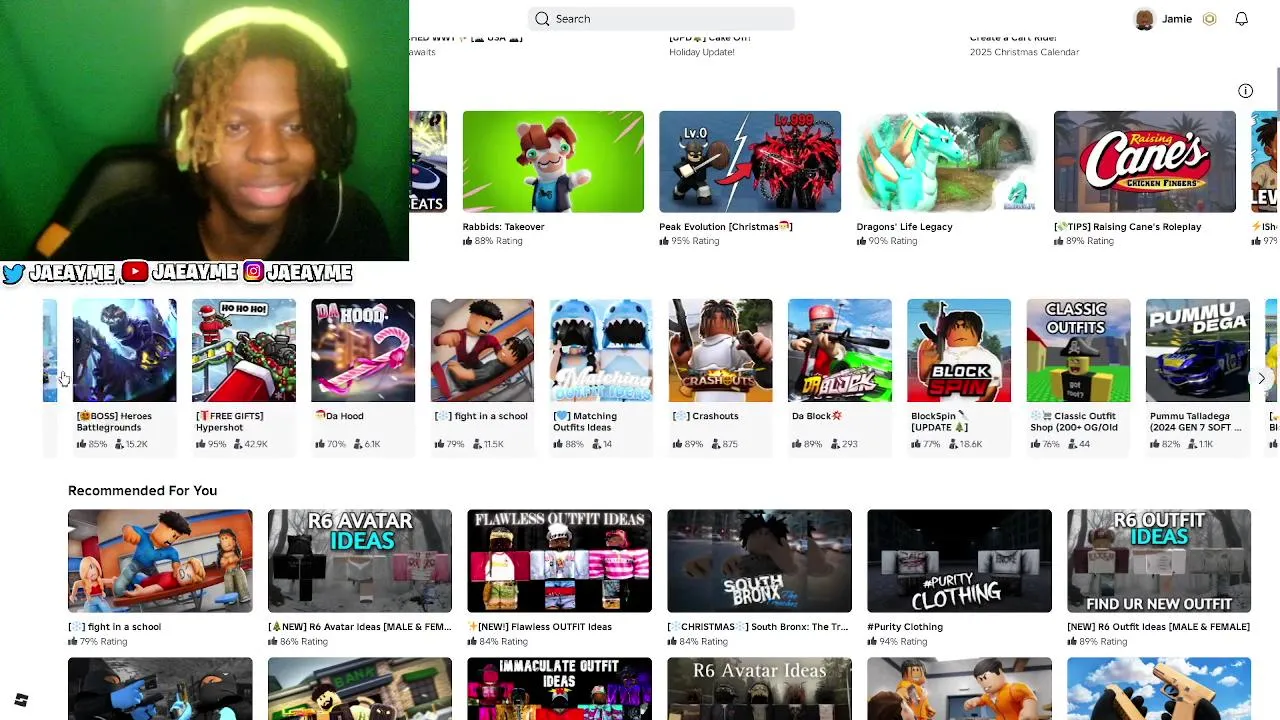This screenshot has height=720, width=1280.
Task: Open Rabbids: Takeover thumbnail
Action: [x=553, y=162]
